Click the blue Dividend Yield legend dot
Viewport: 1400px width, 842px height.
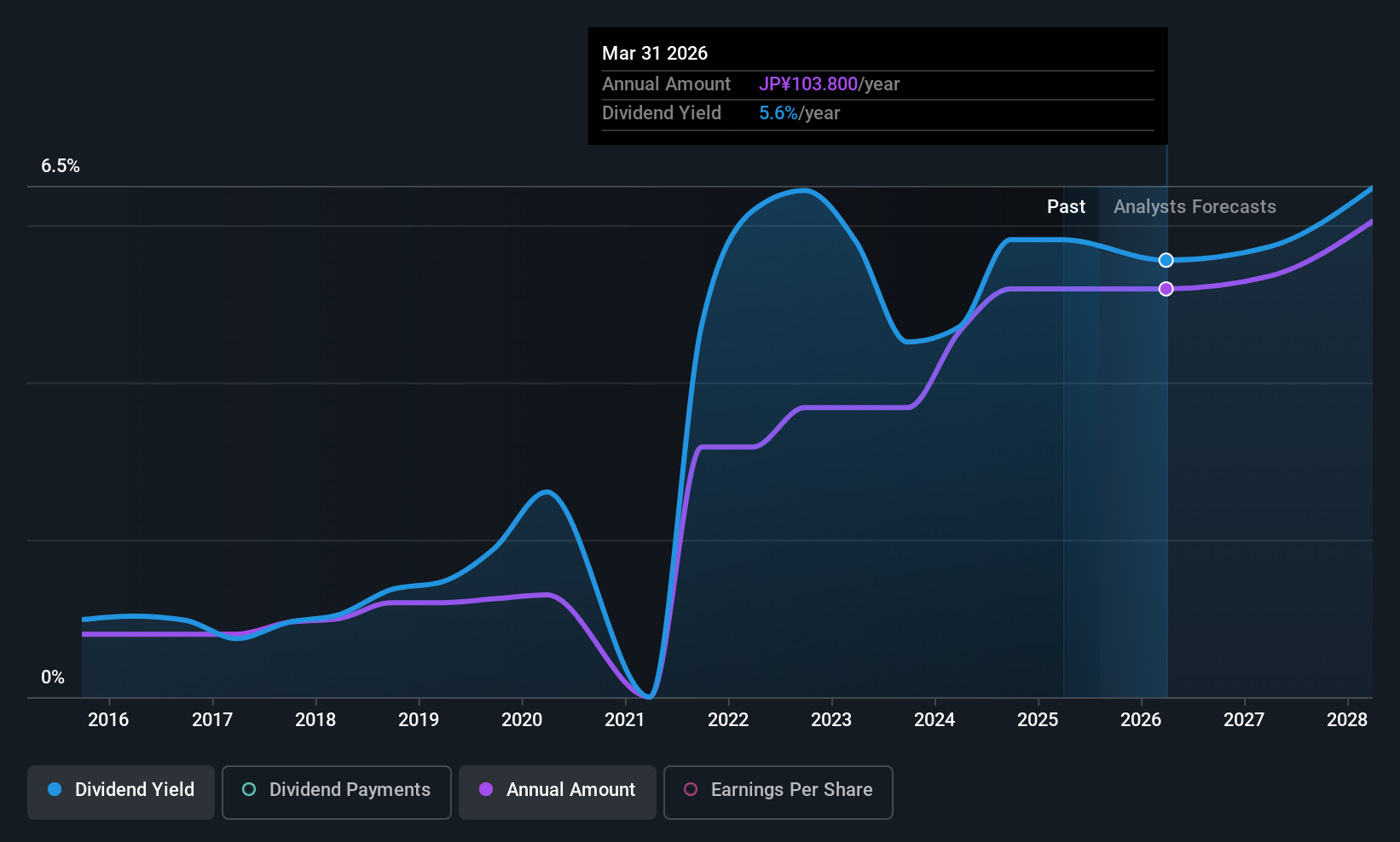pos(55,789)
